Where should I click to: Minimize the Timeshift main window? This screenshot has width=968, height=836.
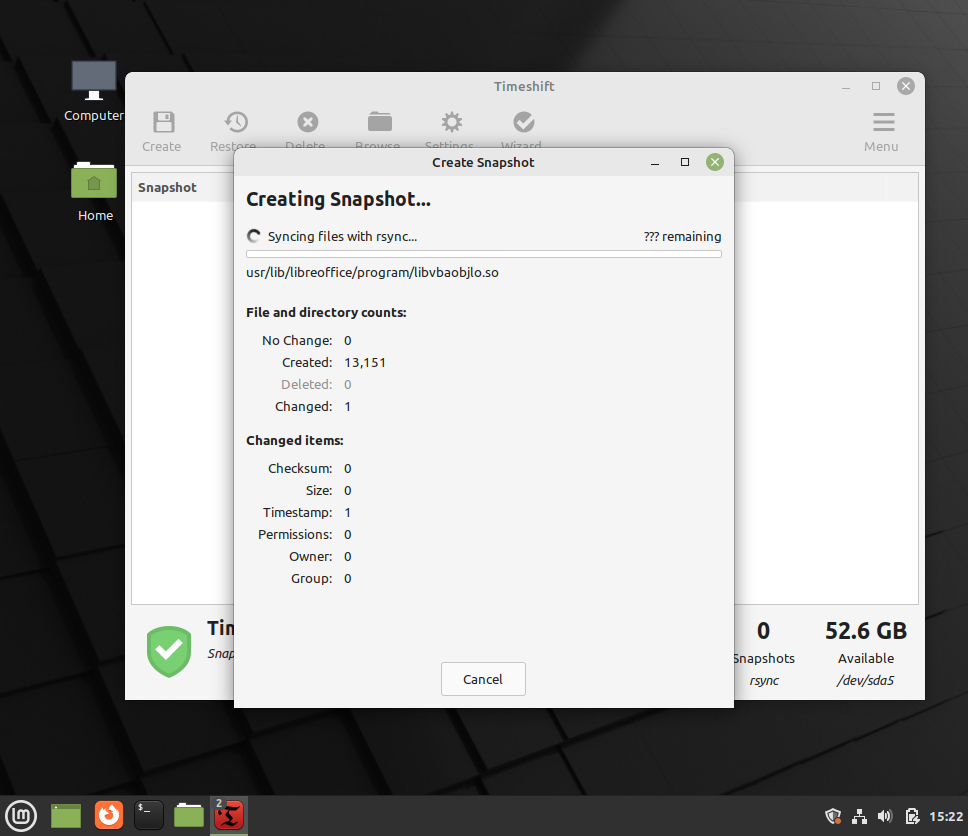(x=846, y=86)
